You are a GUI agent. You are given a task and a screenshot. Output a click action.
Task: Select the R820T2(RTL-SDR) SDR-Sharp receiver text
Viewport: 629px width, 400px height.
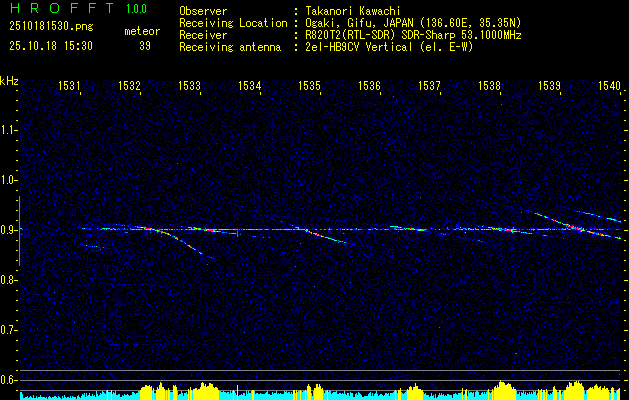pos(413,35)
